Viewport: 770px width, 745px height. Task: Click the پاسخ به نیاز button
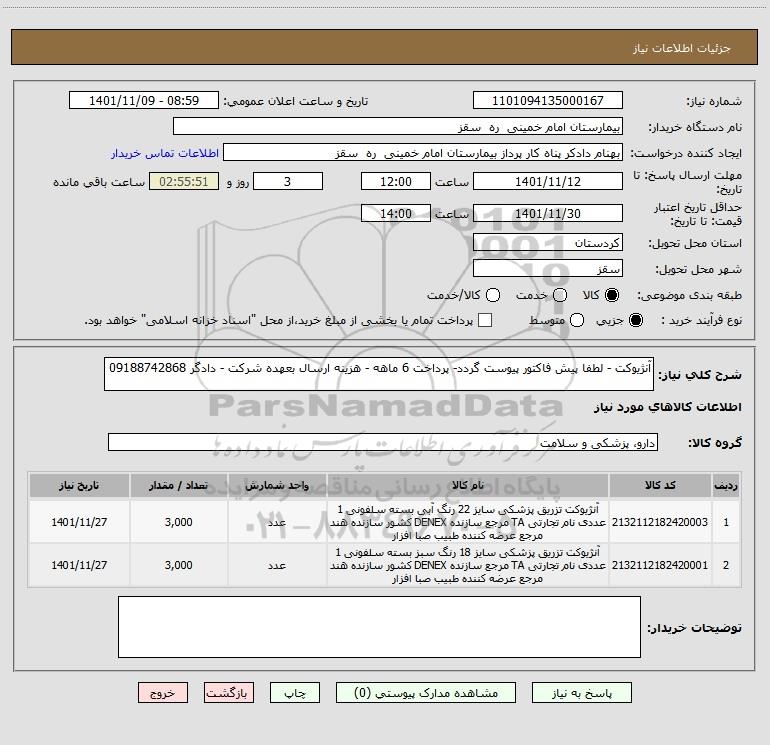click(581, 693)
